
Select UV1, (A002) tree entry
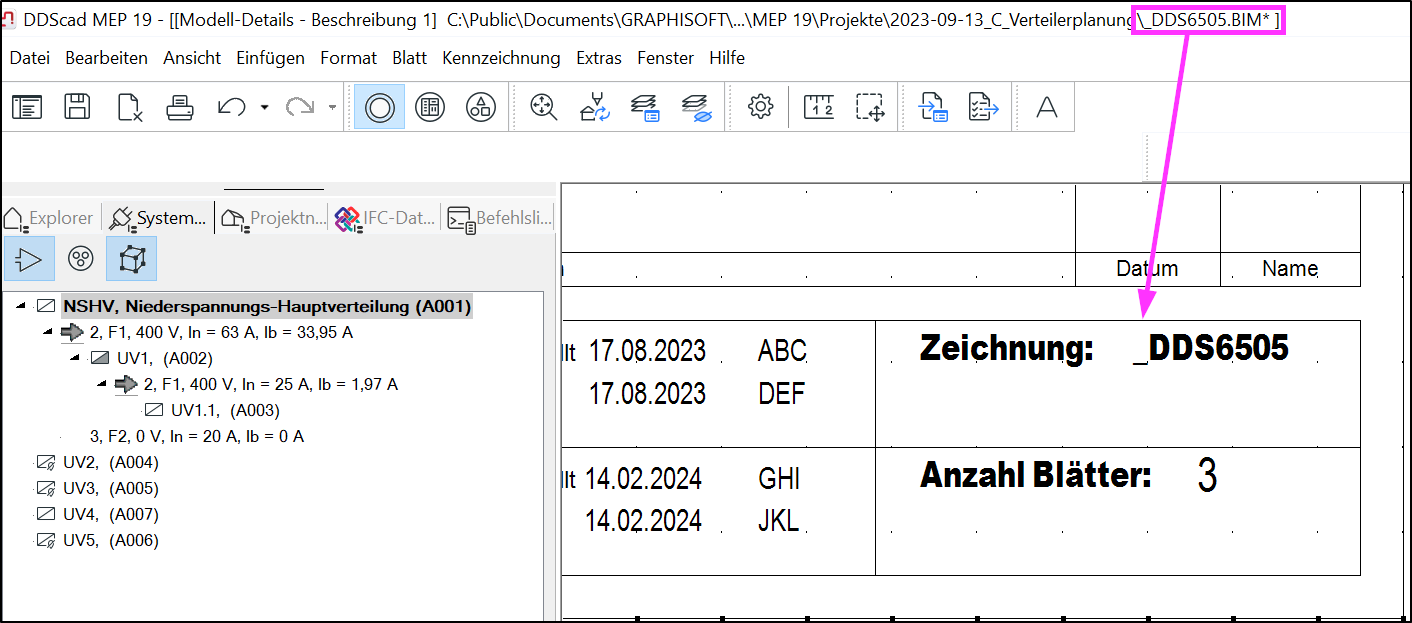tap(165, 358)
